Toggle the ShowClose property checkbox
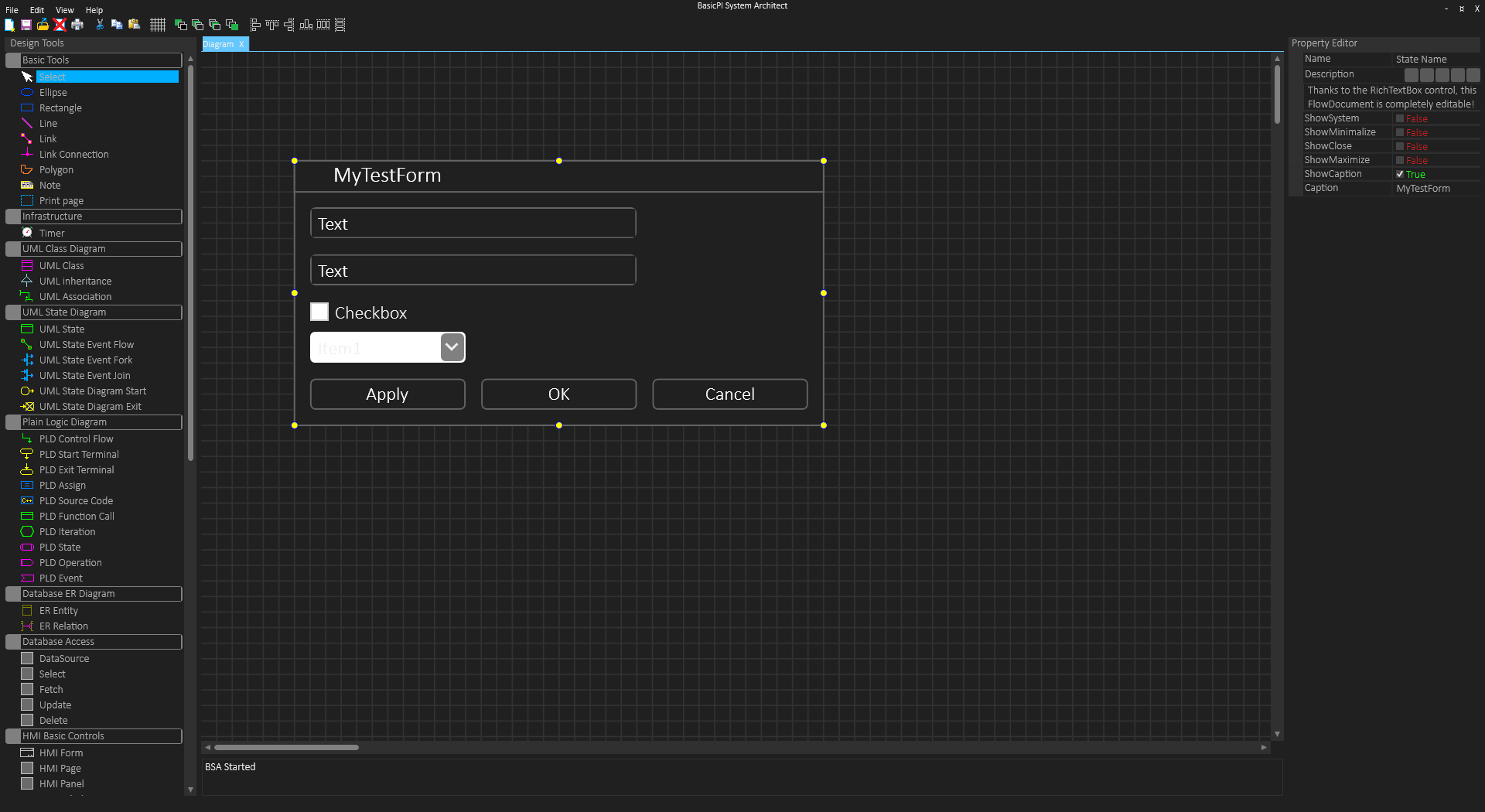This screenshot has width=1485, height=812. (x=1400, y=146)
